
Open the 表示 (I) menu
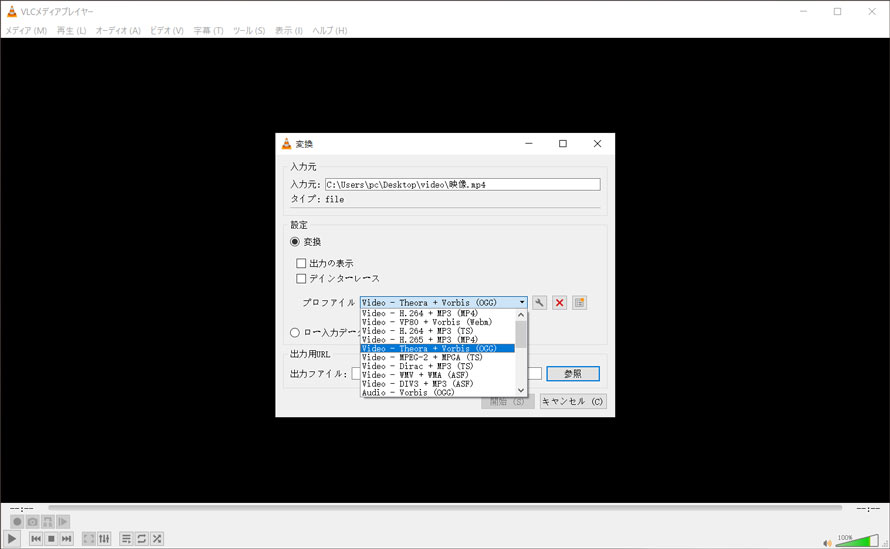[x=289, y=30]
